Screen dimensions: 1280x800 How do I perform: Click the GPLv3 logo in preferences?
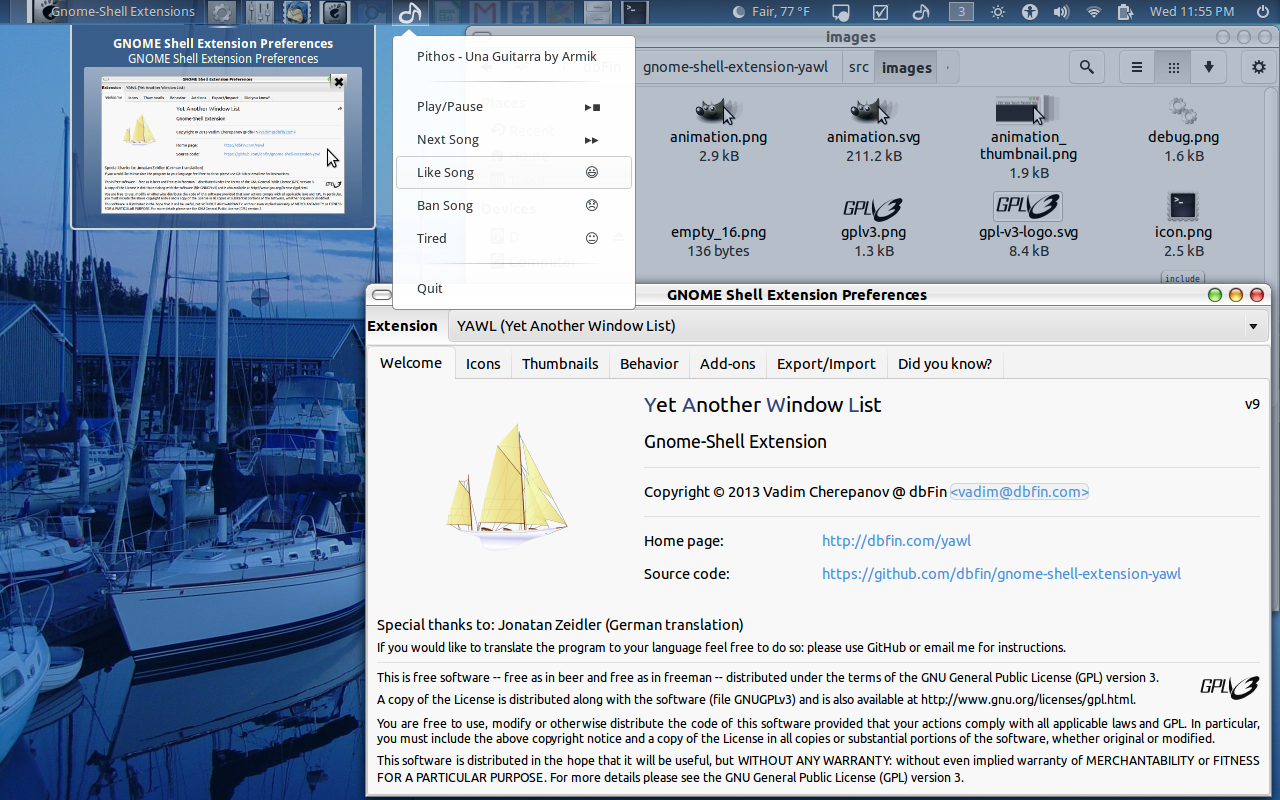tap(1229, 687)
